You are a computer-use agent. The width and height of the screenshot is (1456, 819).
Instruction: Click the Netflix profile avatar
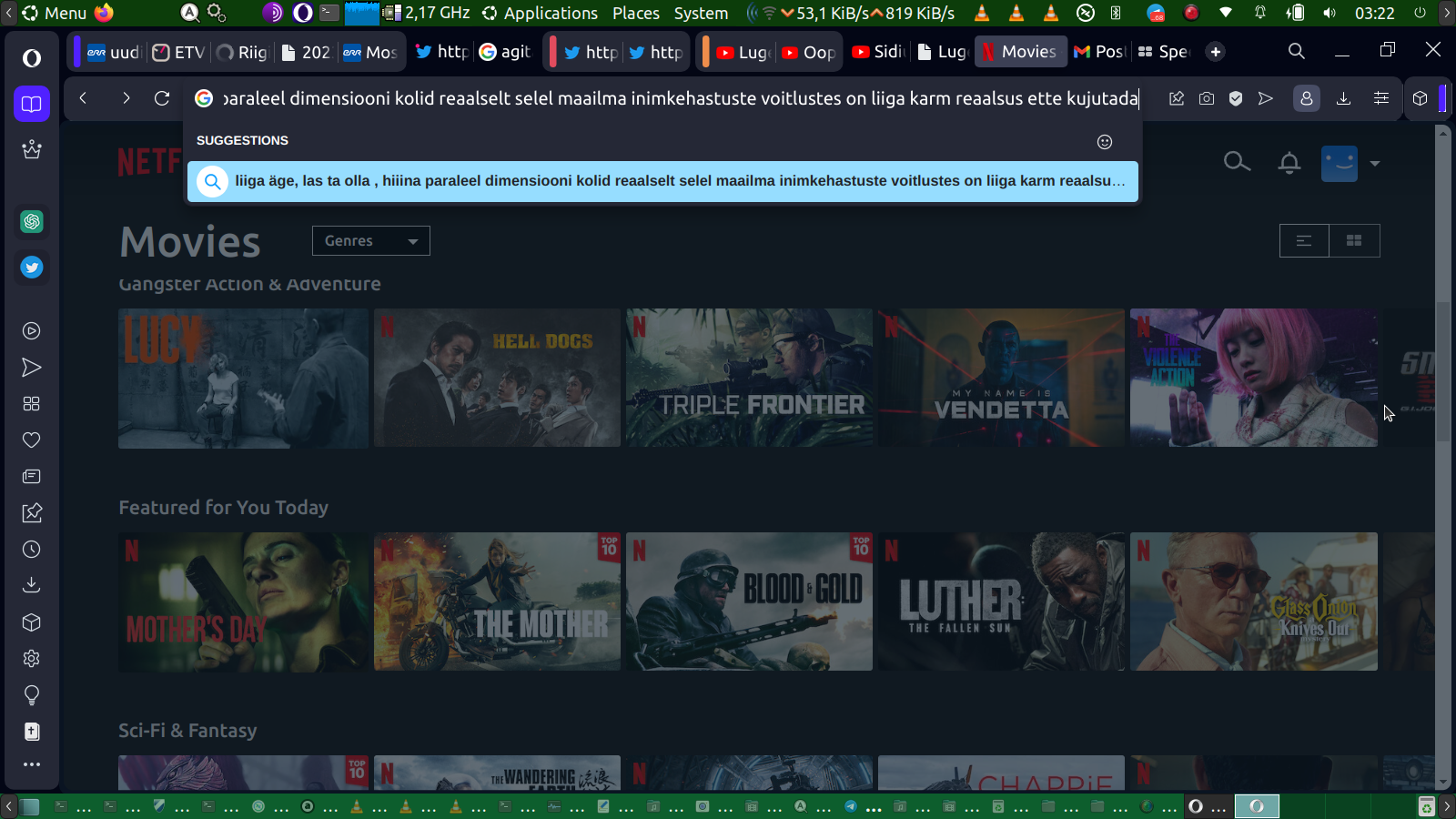pyautogui.click(x=1340, y=164)
